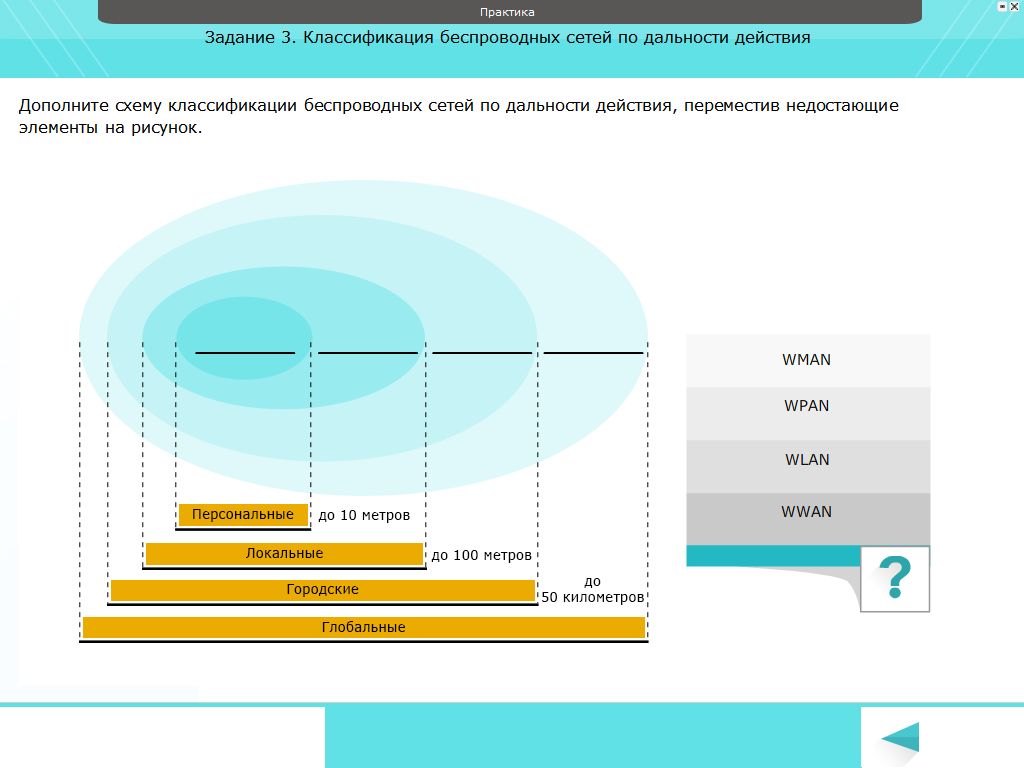Click the Задание 3 title text
This screenshot has width=1024, height=768.
tap(507, 37)
